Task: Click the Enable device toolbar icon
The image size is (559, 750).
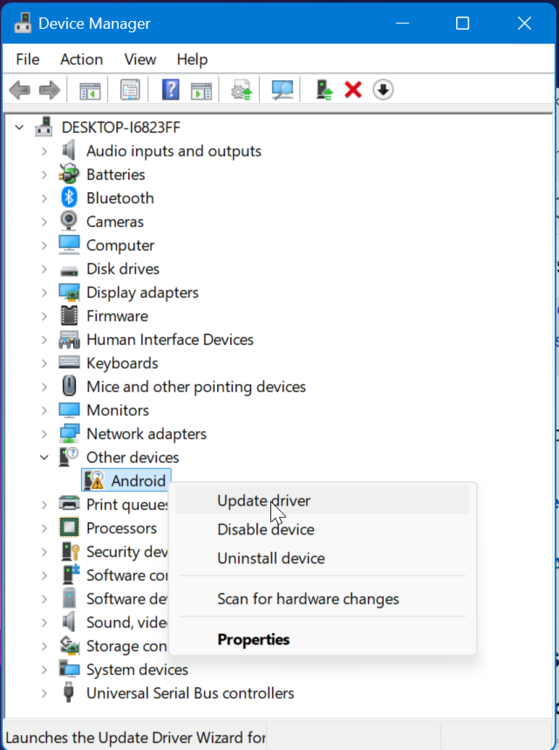Action: [324, 89]
